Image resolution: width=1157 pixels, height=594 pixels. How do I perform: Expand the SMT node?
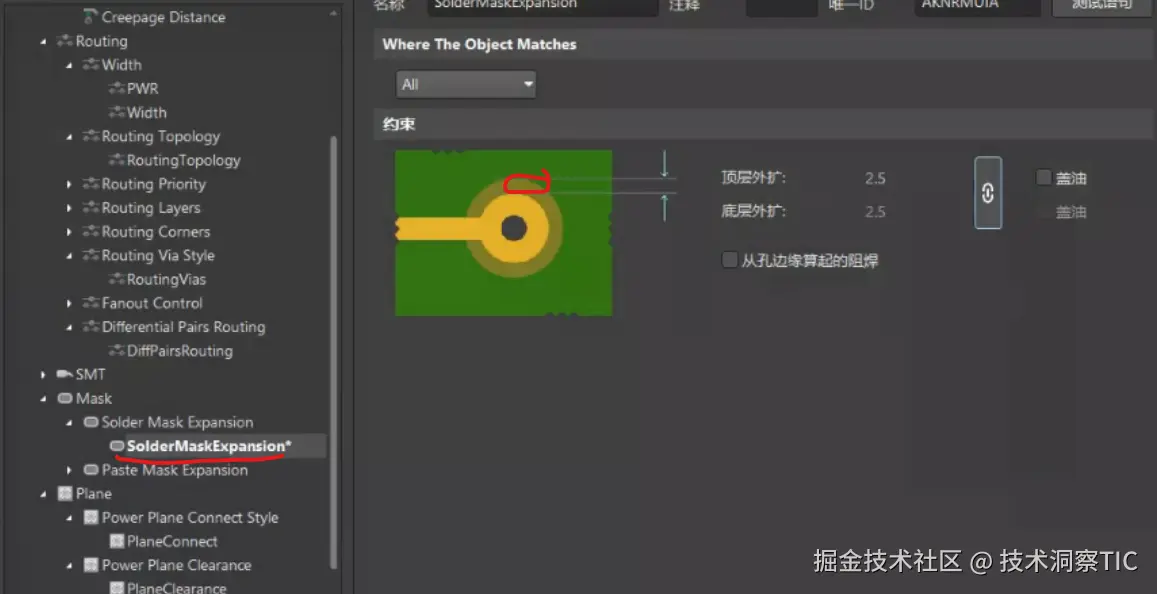coord(44,375)
